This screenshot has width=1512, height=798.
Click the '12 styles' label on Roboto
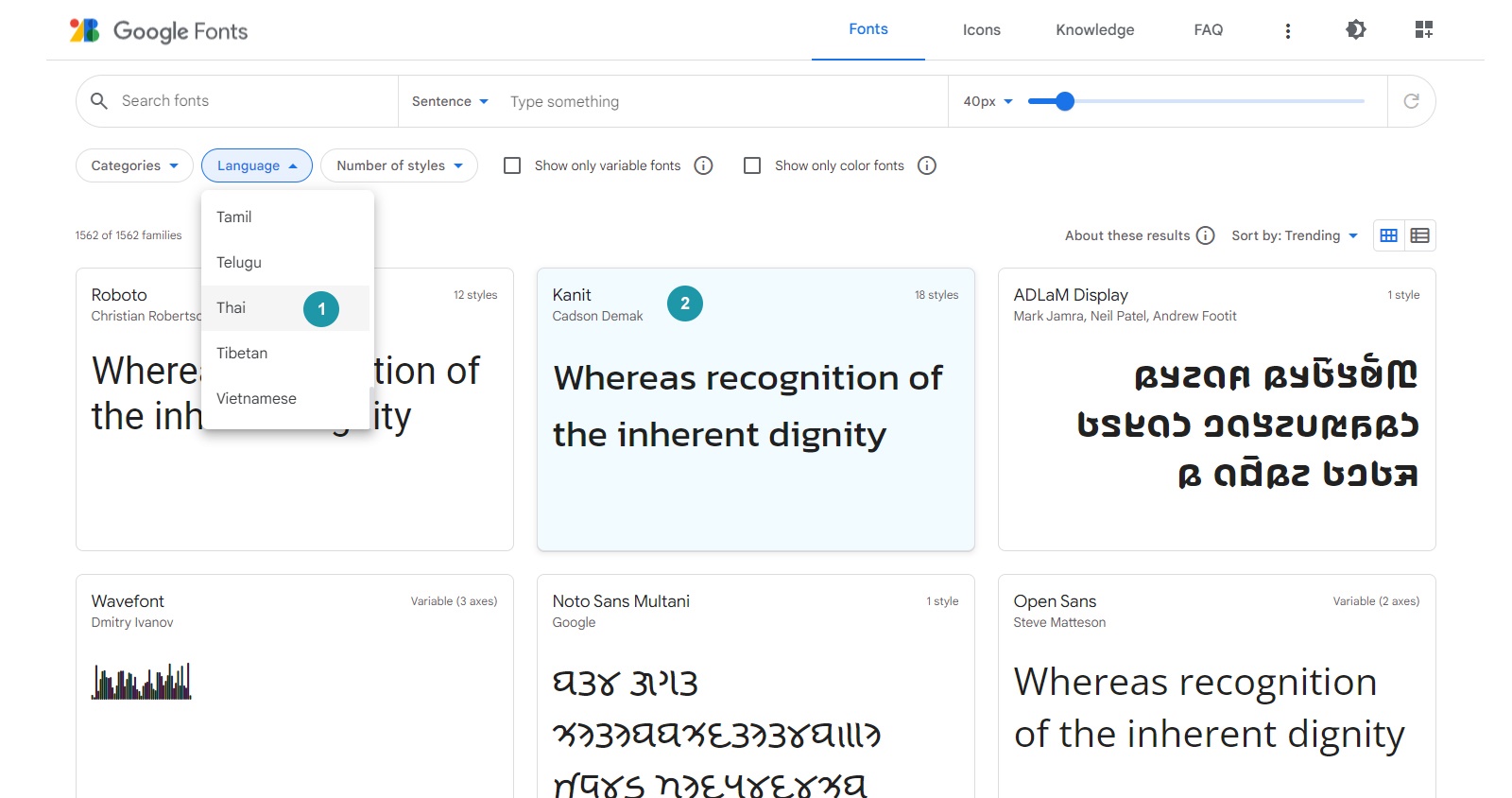point(475,295)
